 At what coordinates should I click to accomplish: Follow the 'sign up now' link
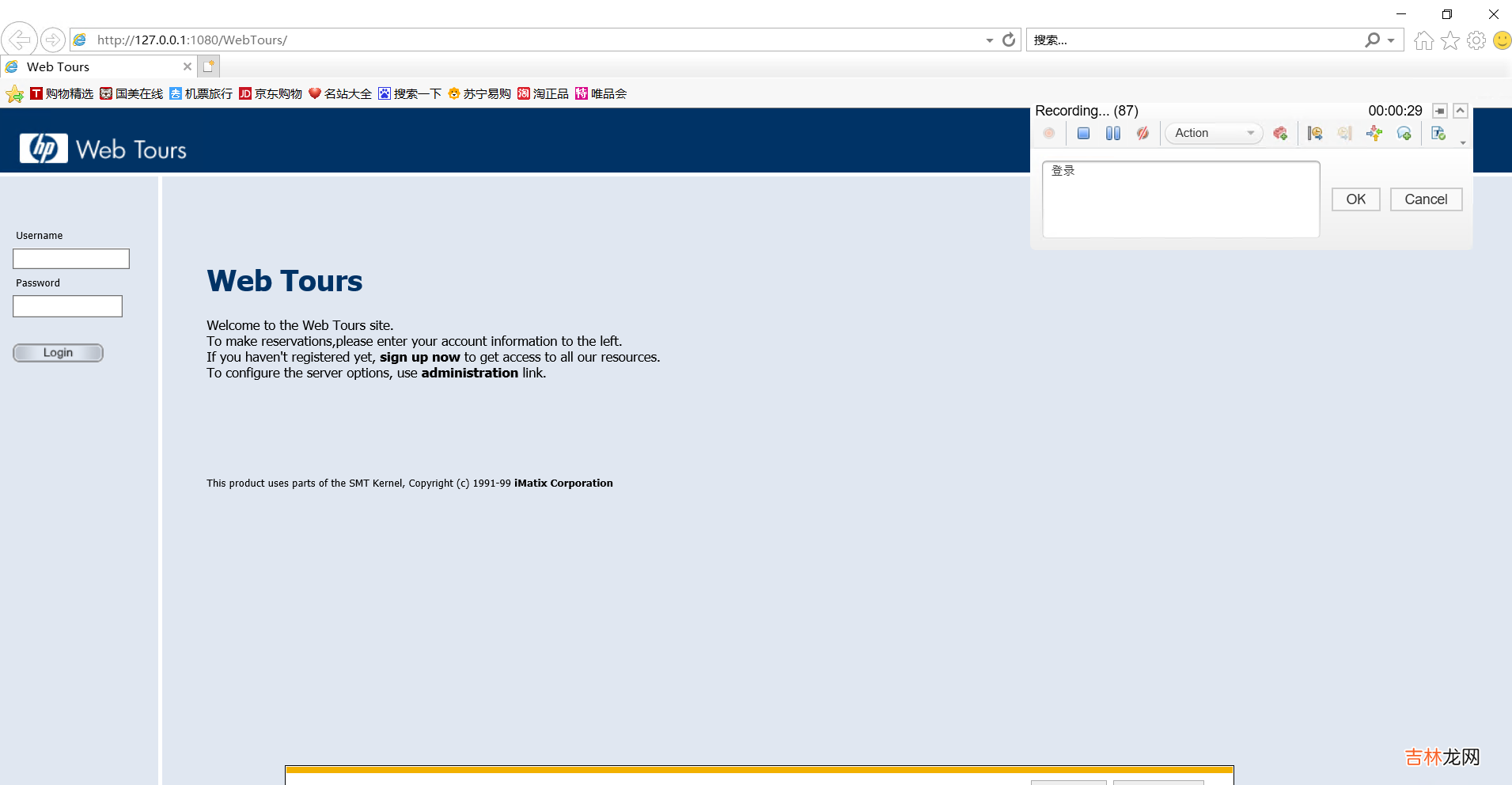419,358
